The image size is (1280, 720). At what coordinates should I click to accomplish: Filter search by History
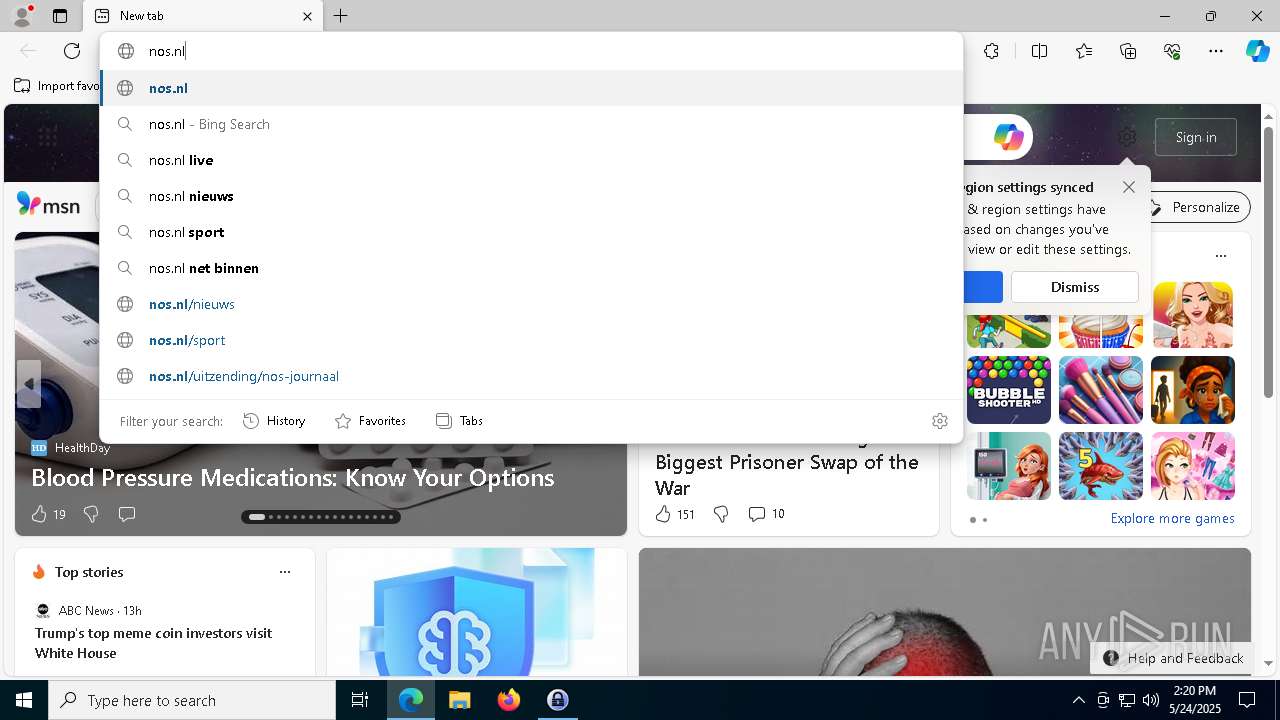click(x=274, y=421)
